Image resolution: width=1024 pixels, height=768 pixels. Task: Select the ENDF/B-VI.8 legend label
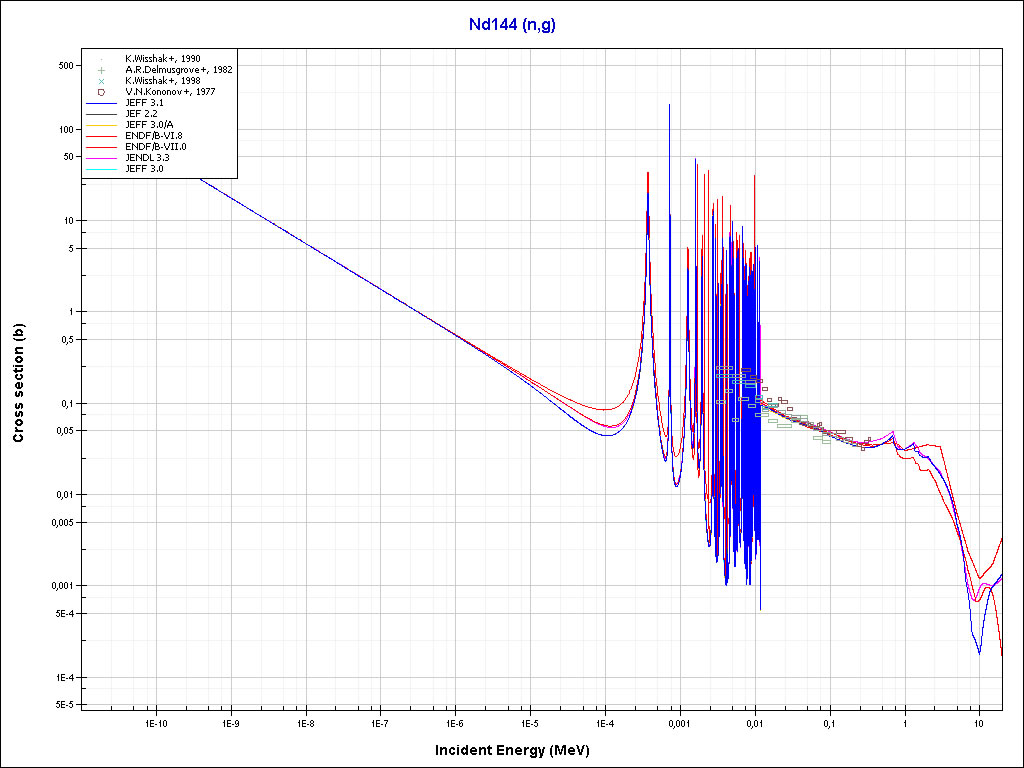click(154, 136)
